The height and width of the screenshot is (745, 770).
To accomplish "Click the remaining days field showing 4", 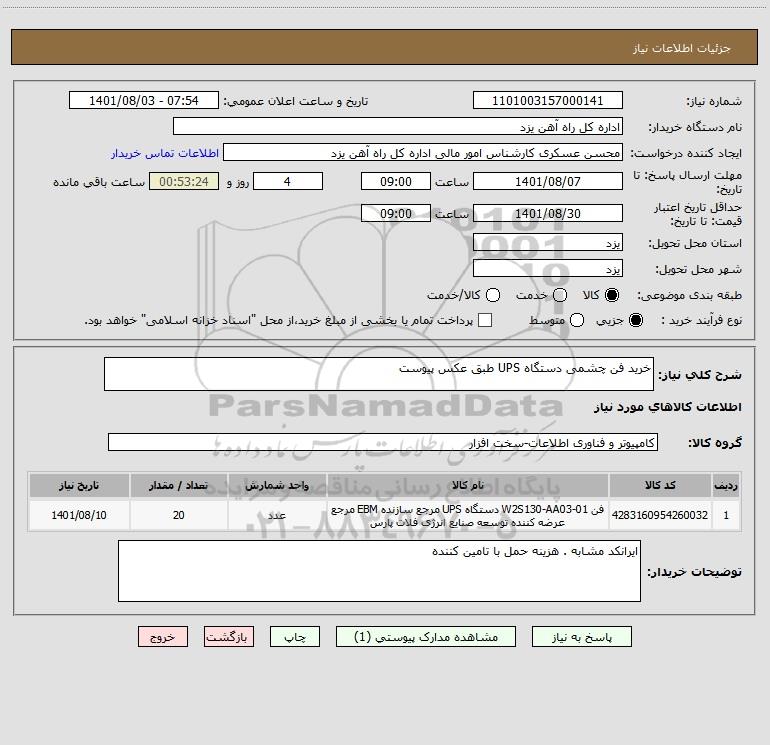I will click(288, 181).
